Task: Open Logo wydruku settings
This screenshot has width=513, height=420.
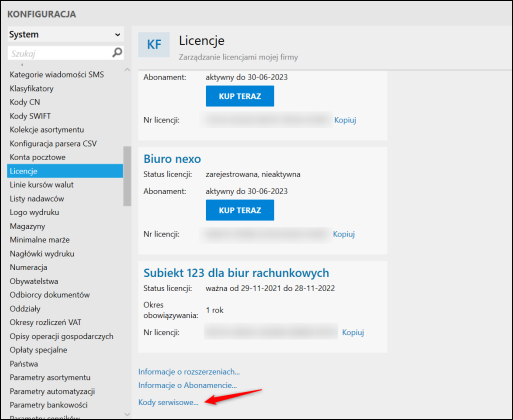Action: 34,212
